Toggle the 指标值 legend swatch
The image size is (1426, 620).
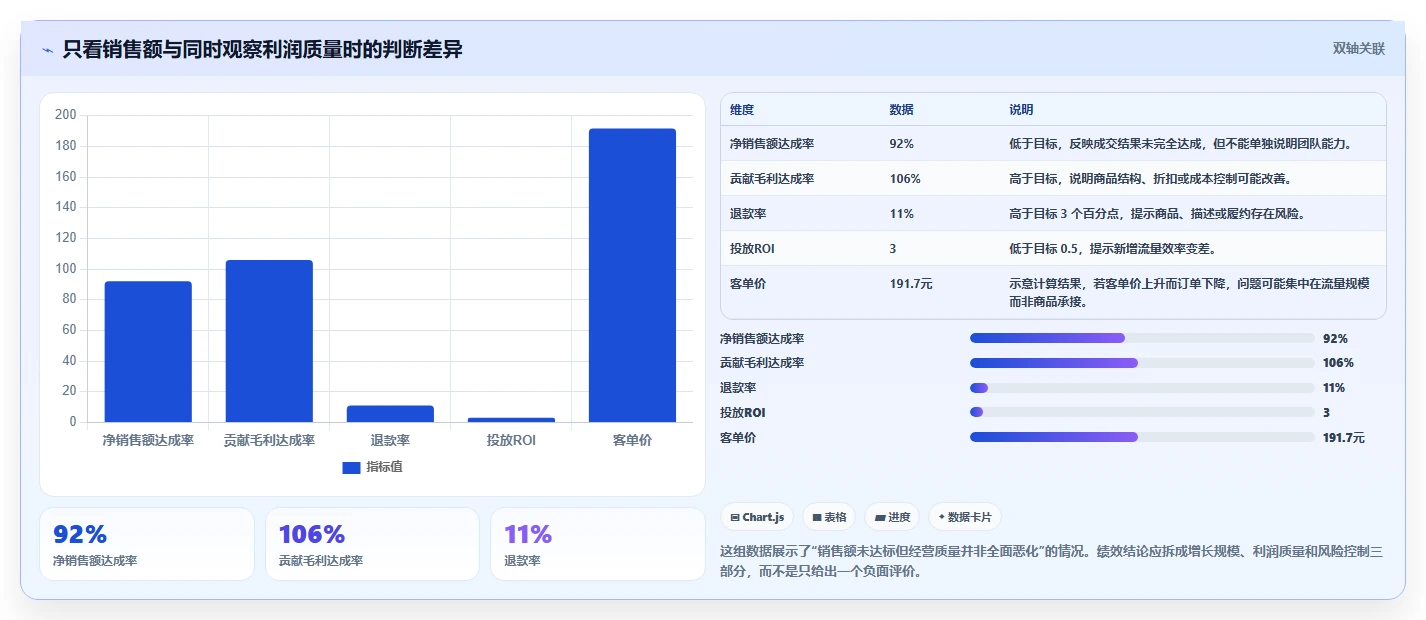[351, 467]
